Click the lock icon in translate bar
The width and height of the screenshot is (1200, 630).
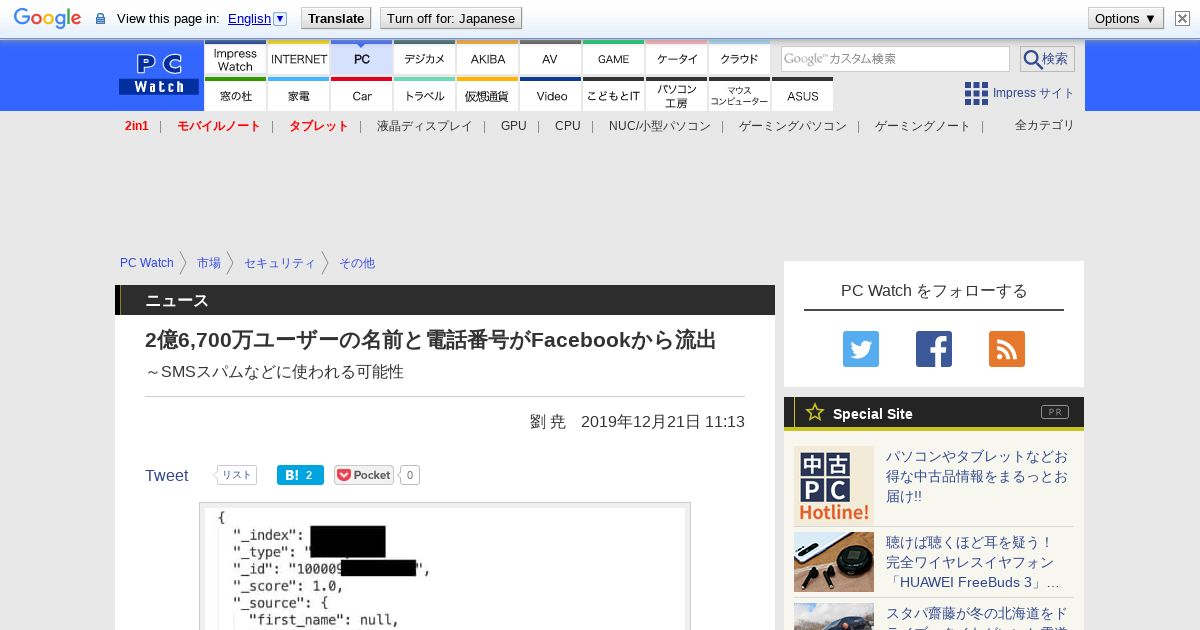[100, 19]
